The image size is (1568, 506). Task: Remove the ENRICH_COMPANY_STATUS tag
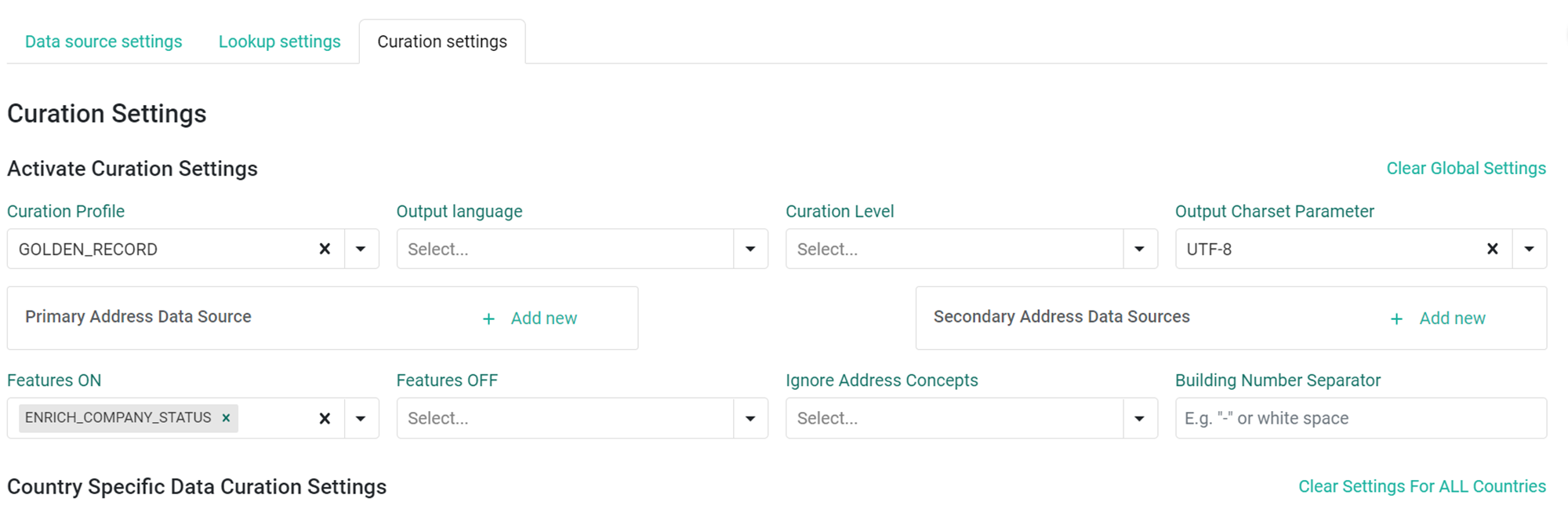pyautogui.click(x=226, y=417)
